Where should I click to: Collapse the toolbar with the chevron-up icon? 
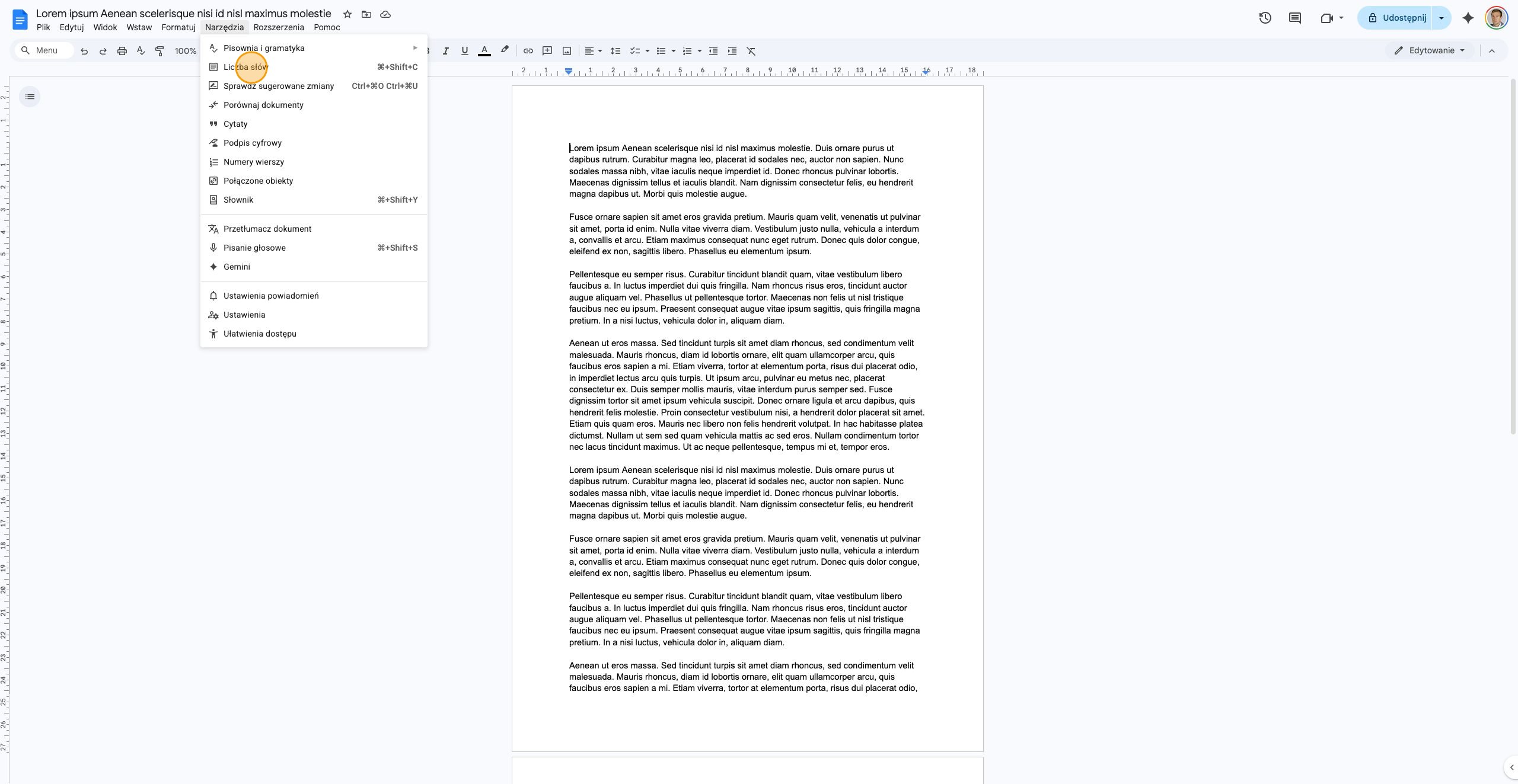pos(1492,51)
